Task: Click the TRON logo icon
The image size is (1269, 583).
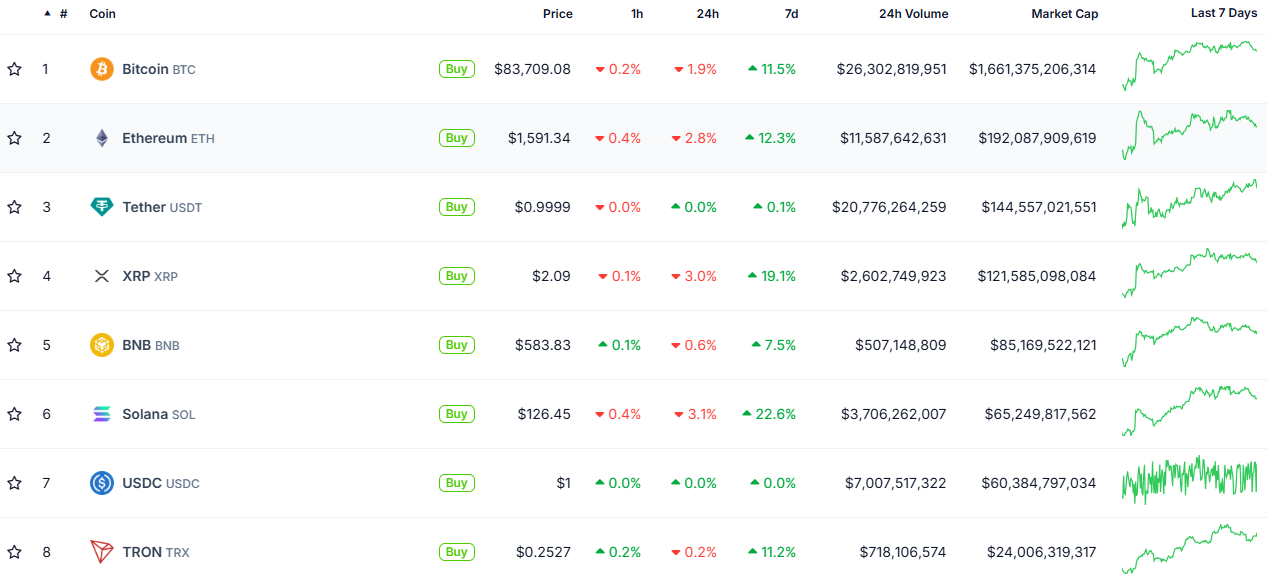Action: [100, 552]
